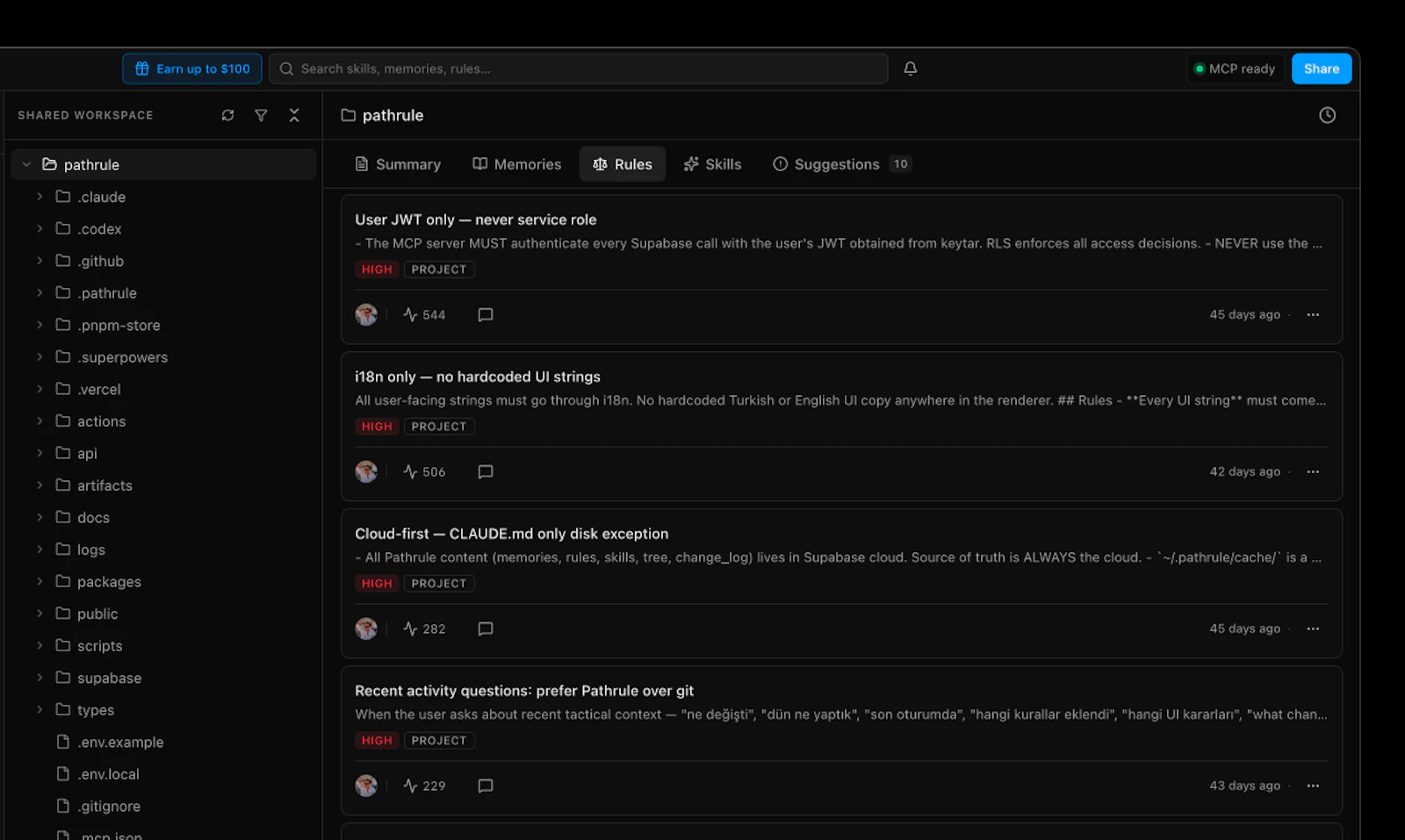Focus the search skills, memories, rules field
The width and height of the screenshot is (1405, 840).
click(579, 68)
